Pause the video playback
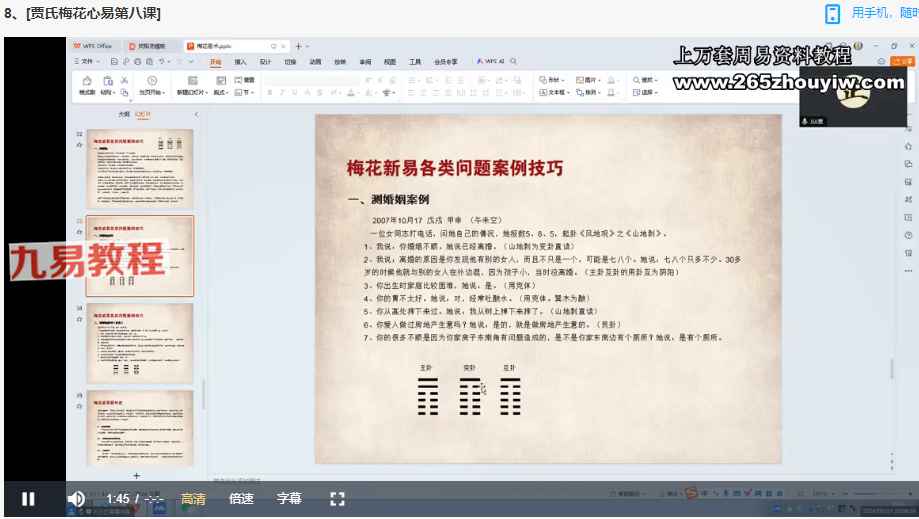 tap(28, 498)
